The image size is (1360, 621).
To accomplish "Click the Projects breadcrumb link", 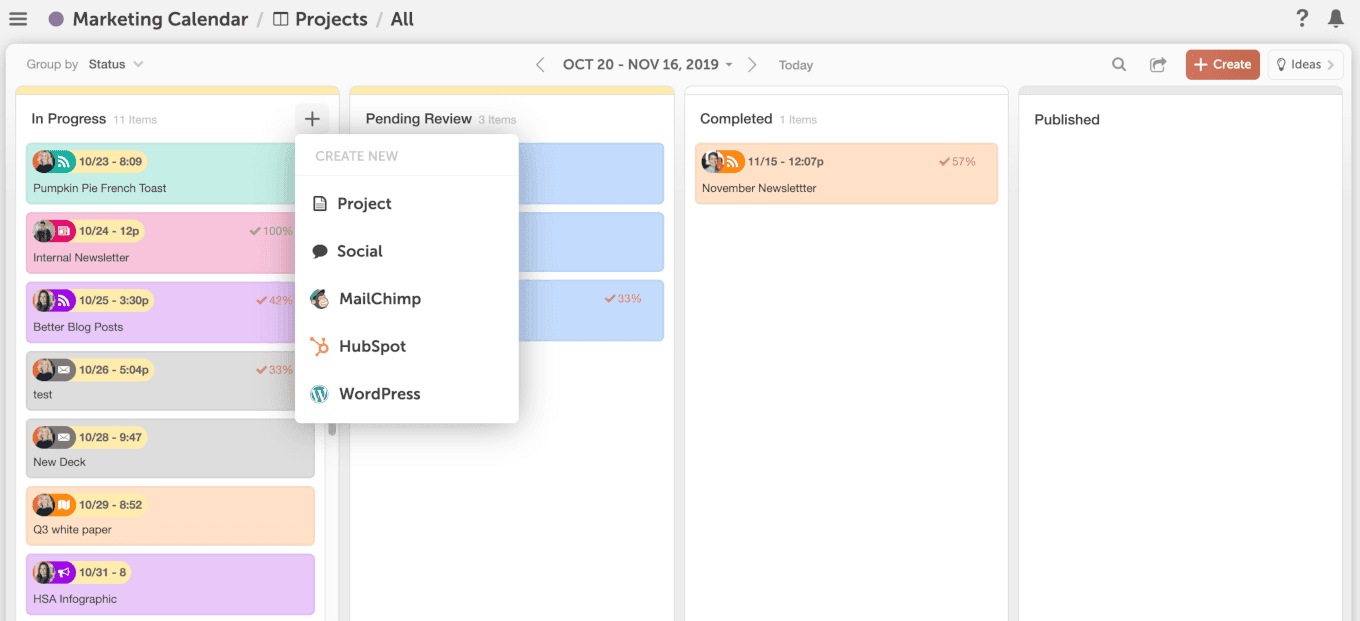I will [320, 19].
